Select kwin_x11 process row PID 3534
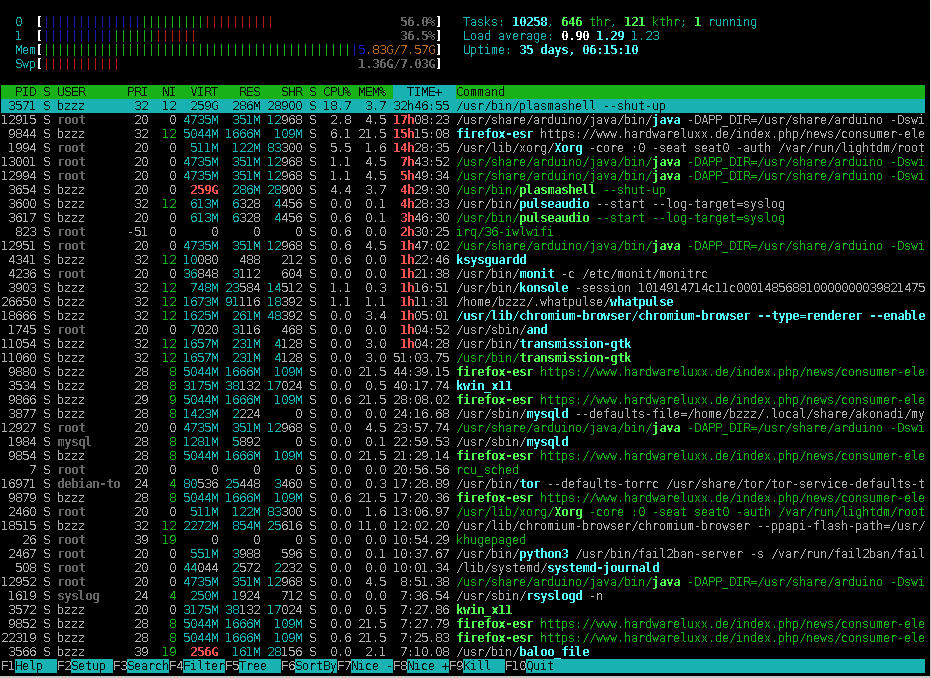Screen dimensions: 931x678 tap(463, 386)
